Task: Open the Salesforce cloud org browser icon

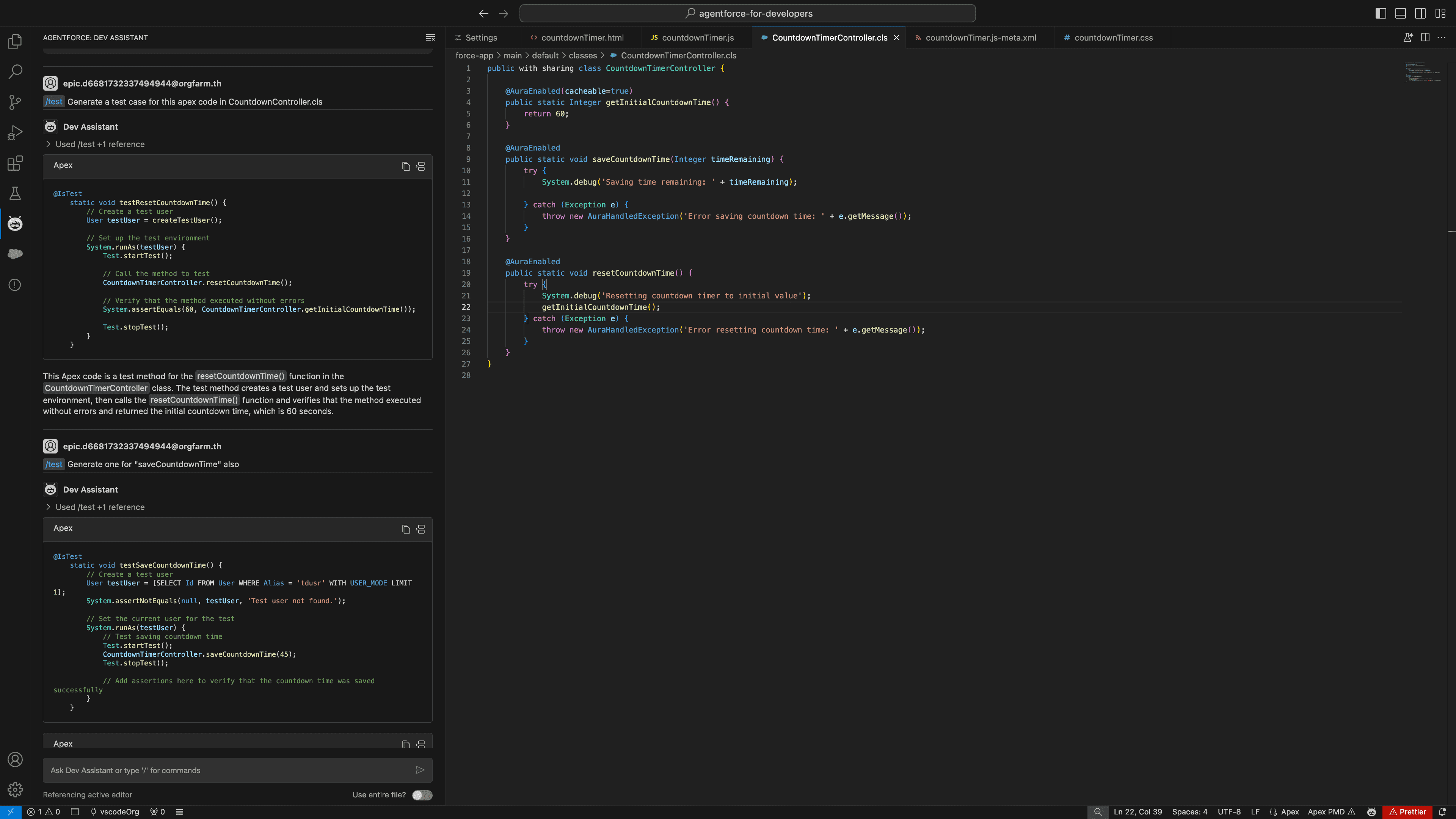Action: pyautogui.click(x=15, y=254)
